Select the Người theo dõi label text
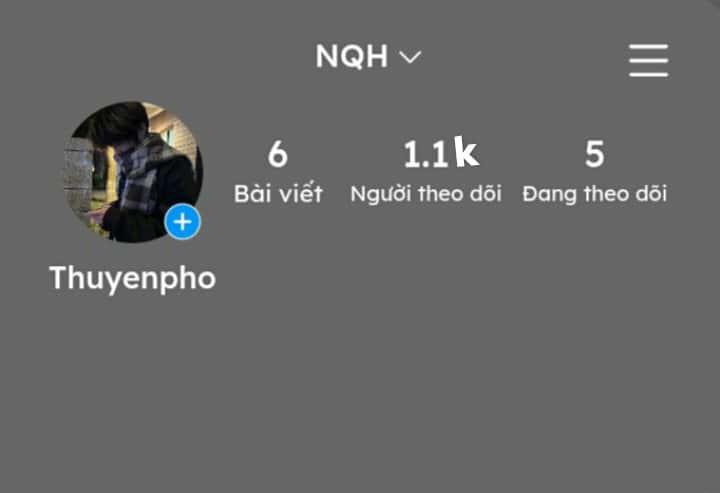720x493 pixels. click(426, 194)
